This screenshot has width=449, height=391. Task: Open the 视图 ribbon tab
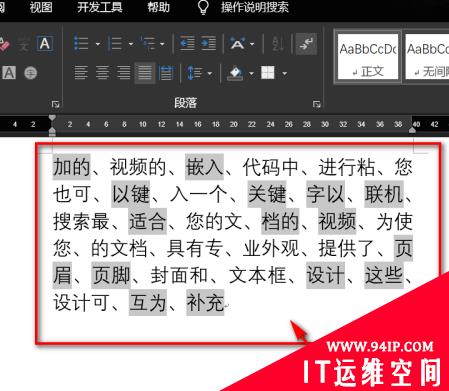pos(41,7)
